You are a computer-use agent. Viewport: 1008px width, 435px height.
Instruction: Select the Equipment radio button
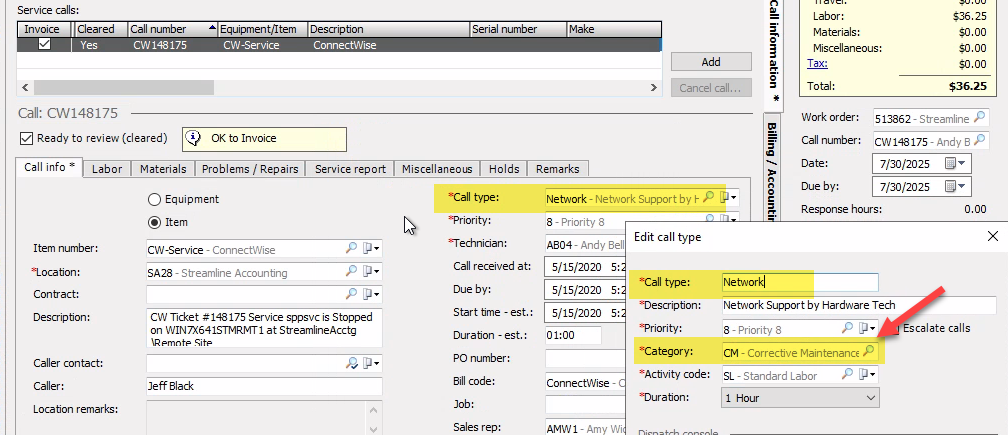click(154, 199)
